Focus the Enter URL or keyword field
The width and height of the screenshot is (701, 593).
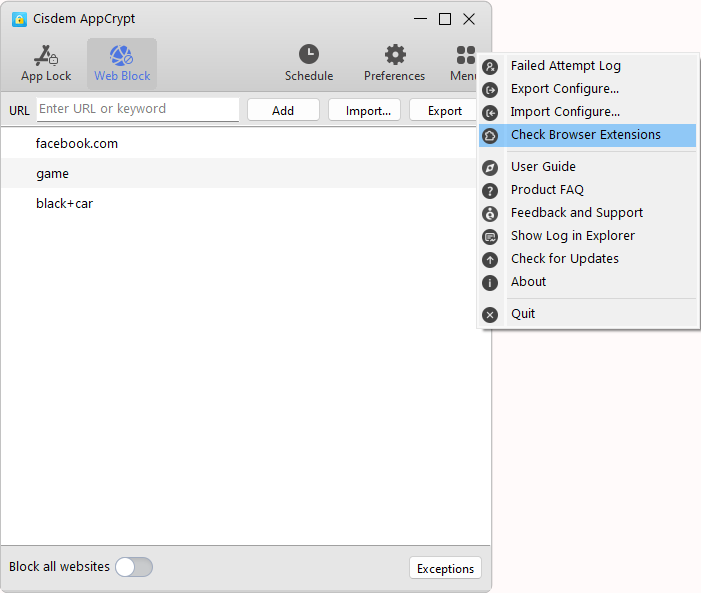tap(138, 110)
